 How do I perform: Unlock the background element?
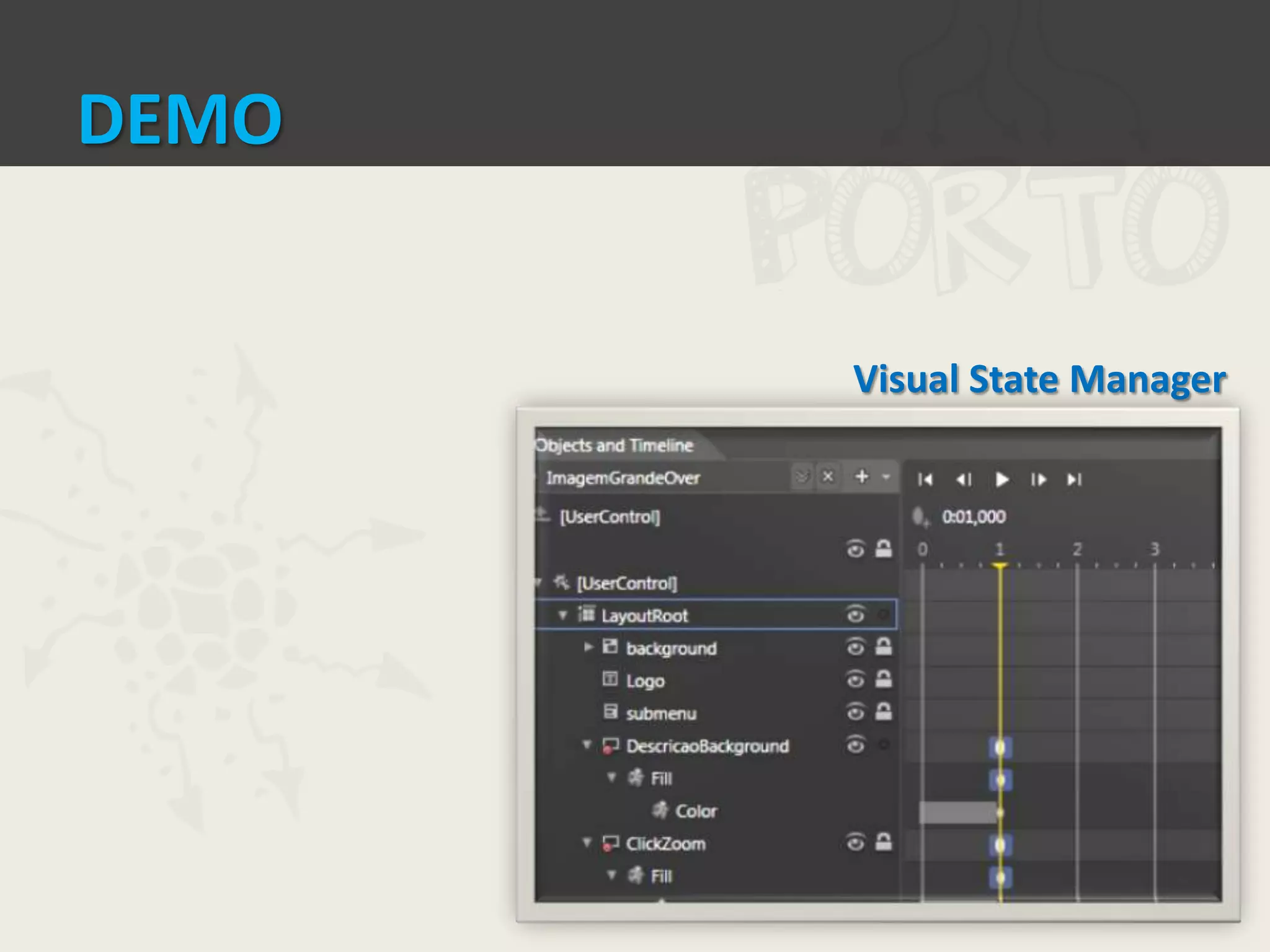coord(884,646)
